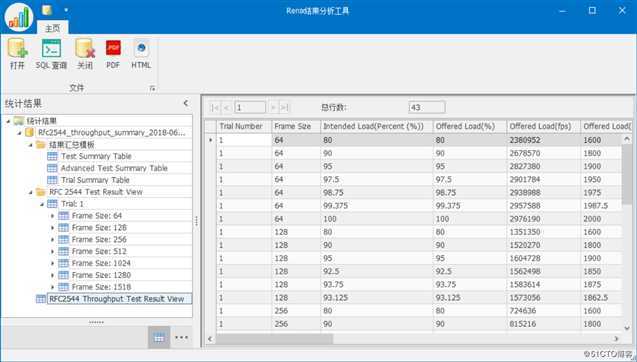Screen dimensions: 637x362
Task: Export report as HTML
Action: point(141,54)
